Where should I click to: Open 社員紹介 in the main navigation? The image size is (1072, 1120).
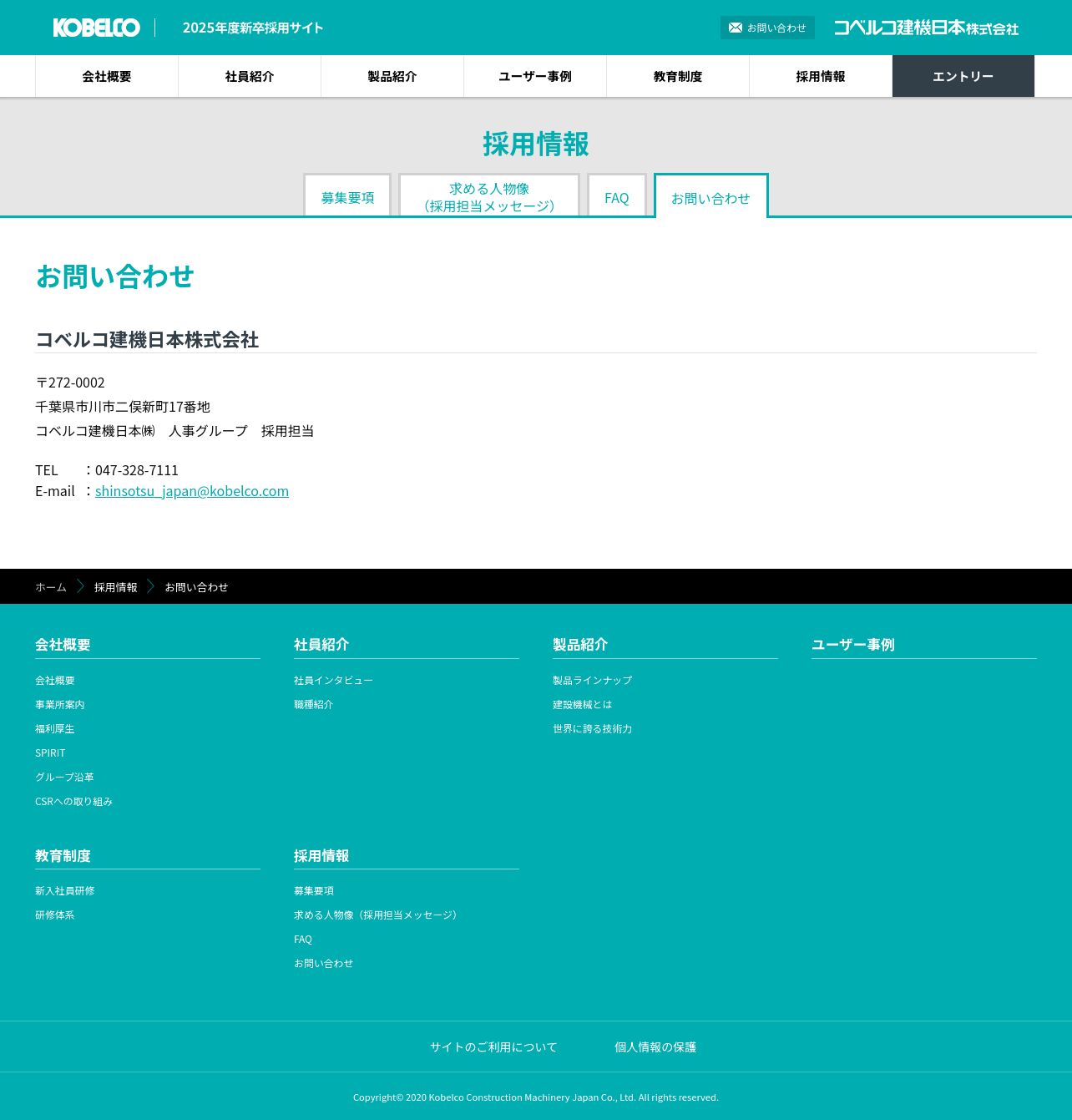(x=250, y=76)
